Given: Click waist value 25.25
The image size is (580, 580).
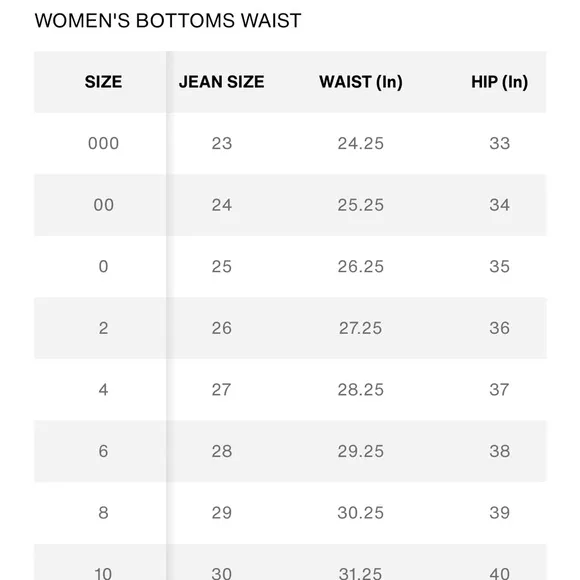Looking at the screenshot, I should [361, 205].
